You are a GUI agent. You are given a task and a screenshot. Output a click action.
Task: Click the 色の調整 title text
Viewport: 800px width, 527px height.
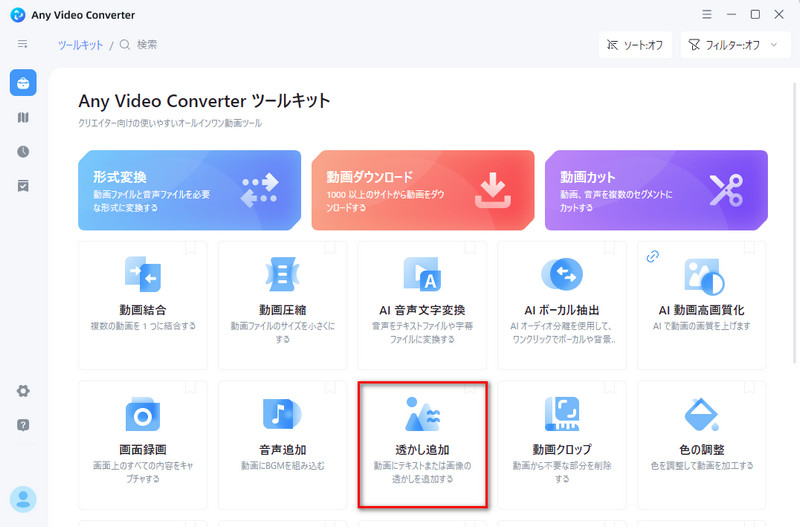coord(702,450)
